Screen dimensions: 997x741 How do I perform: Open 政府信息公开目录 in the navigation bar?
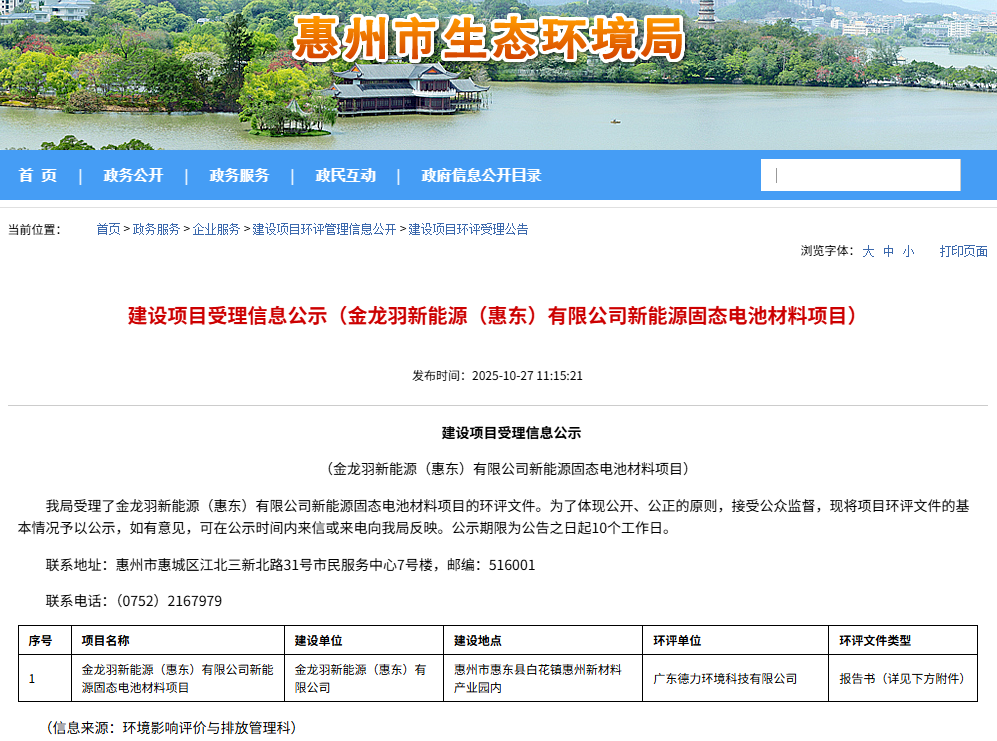tap(481, 176)
